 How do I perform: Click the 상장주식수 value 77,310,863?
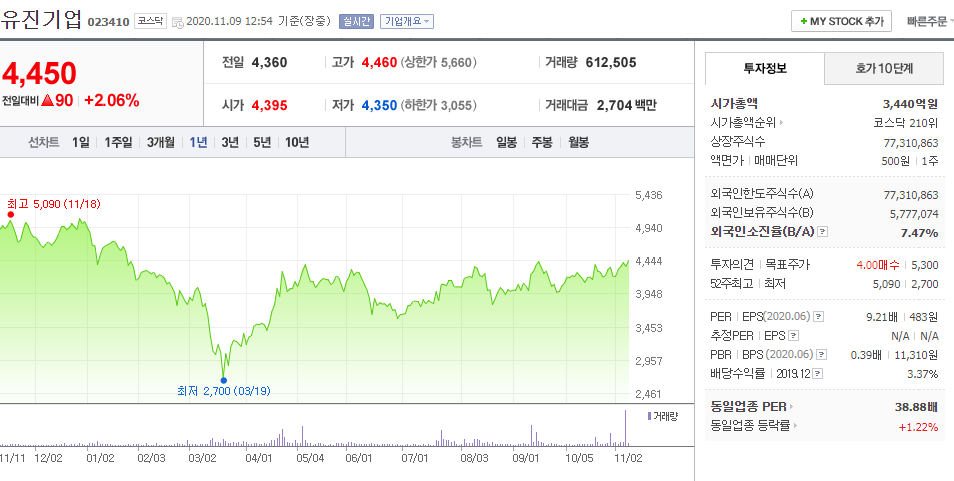click(911, 142)
